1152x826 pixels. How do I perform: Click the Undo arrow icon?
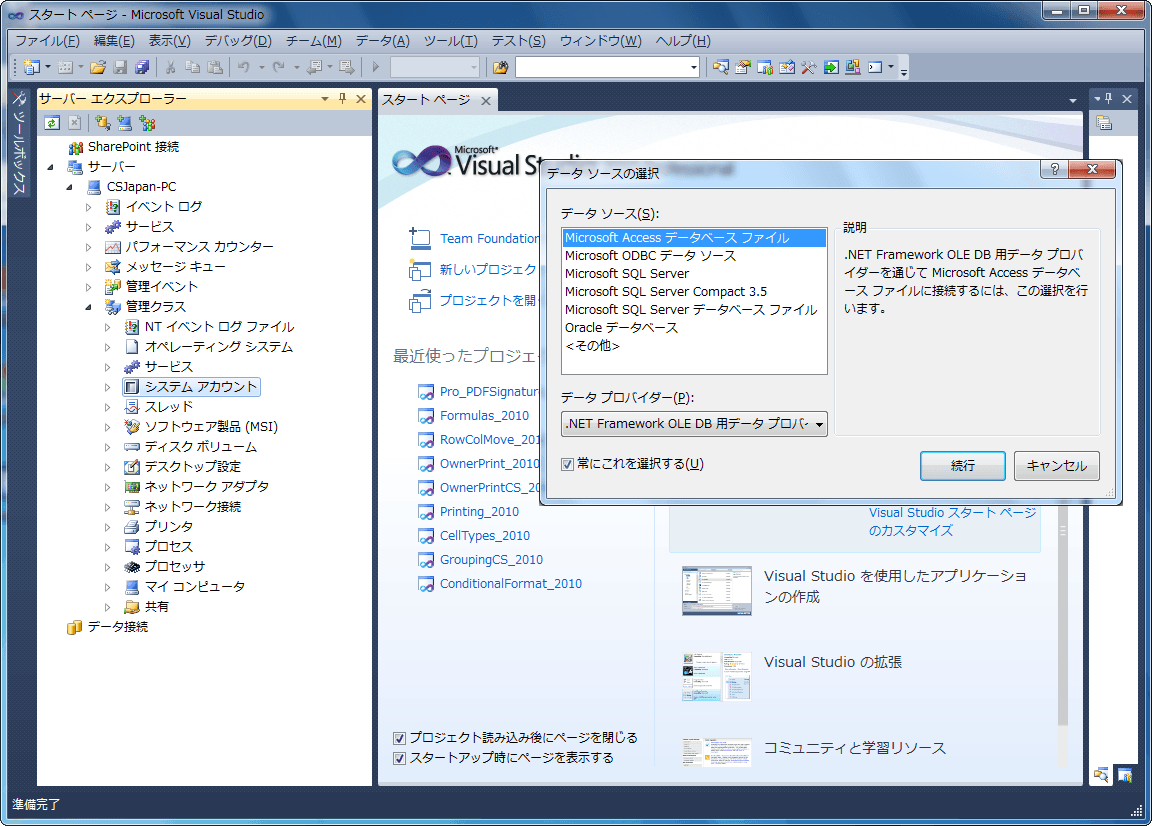(x=243, y=68)
